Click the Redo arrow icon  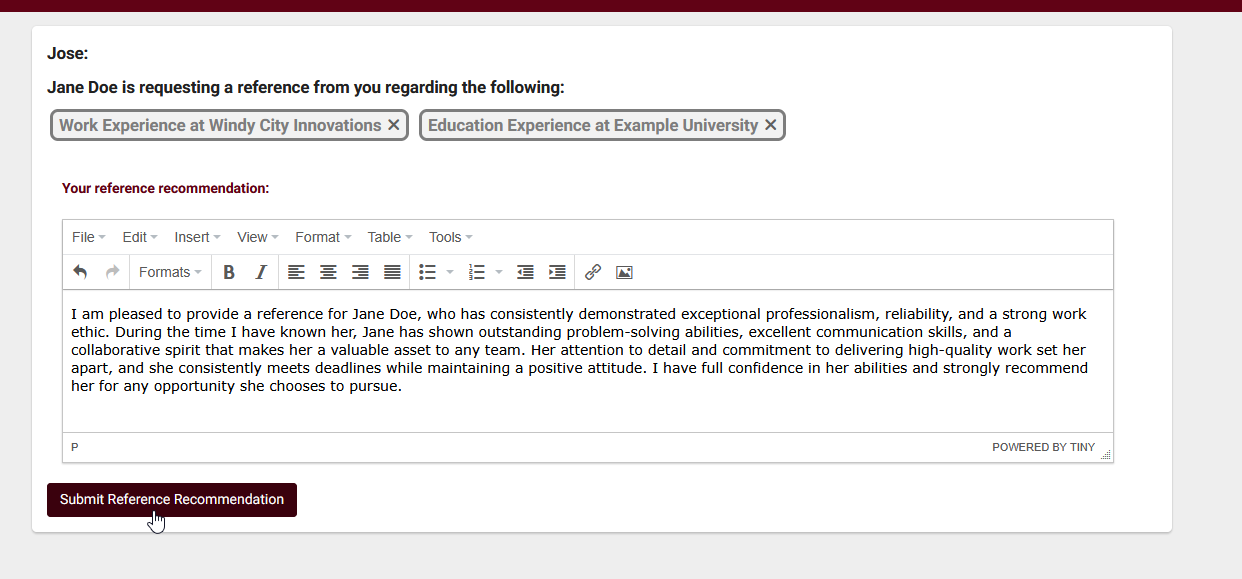click(x=112, y=272)
